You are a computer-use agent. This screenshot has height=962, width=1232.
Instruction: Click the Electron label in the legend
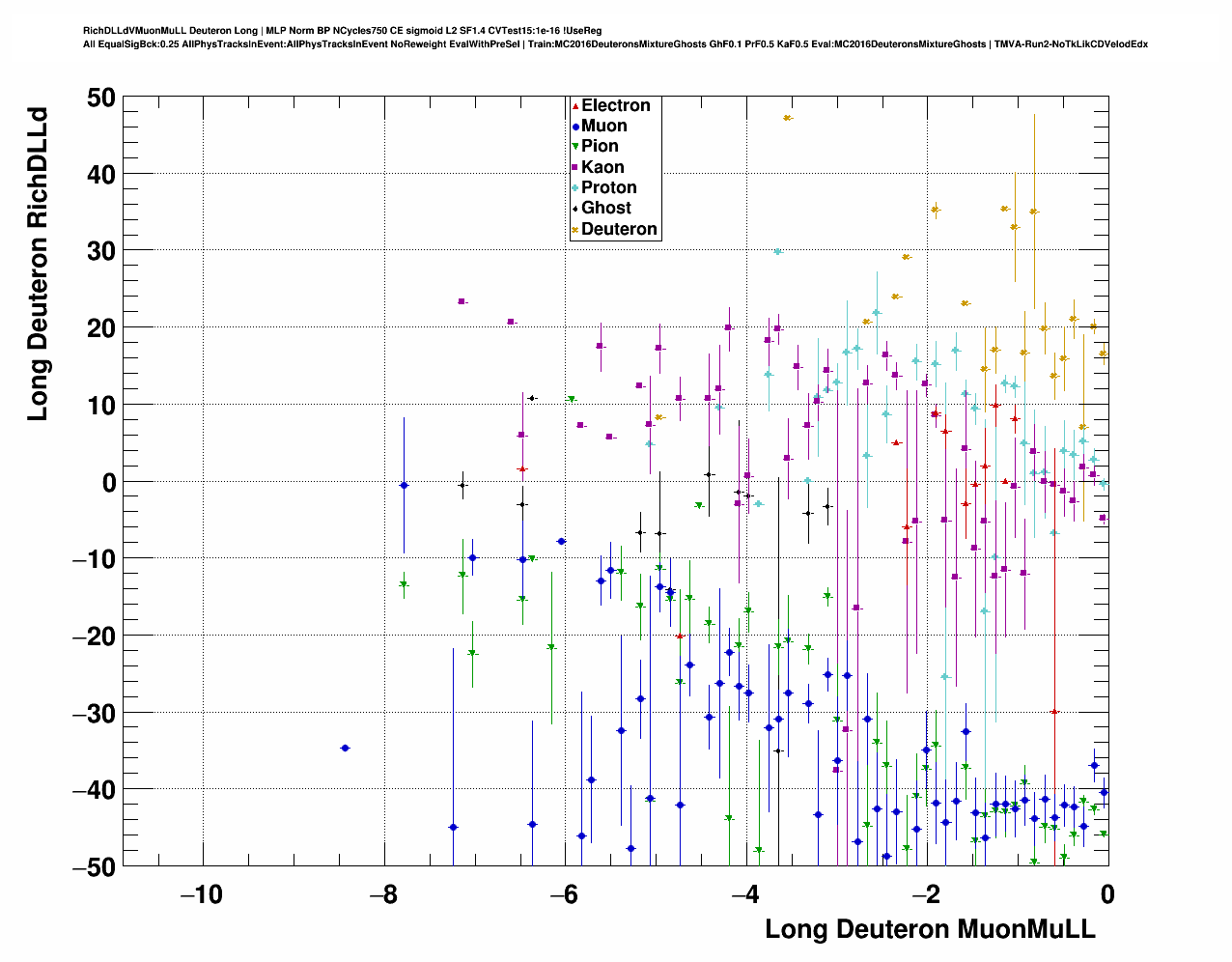pos(615,106)
